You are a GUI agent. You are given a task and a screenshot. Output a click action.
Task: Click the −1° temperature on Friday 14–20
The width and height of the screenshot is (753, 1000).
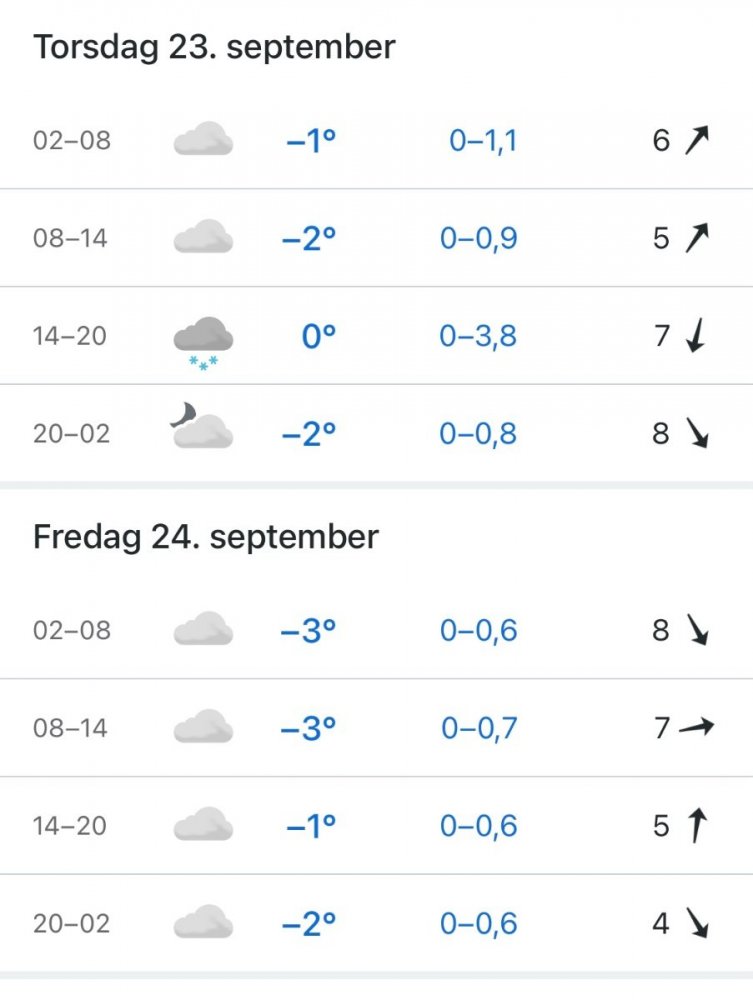pos(310,826)
